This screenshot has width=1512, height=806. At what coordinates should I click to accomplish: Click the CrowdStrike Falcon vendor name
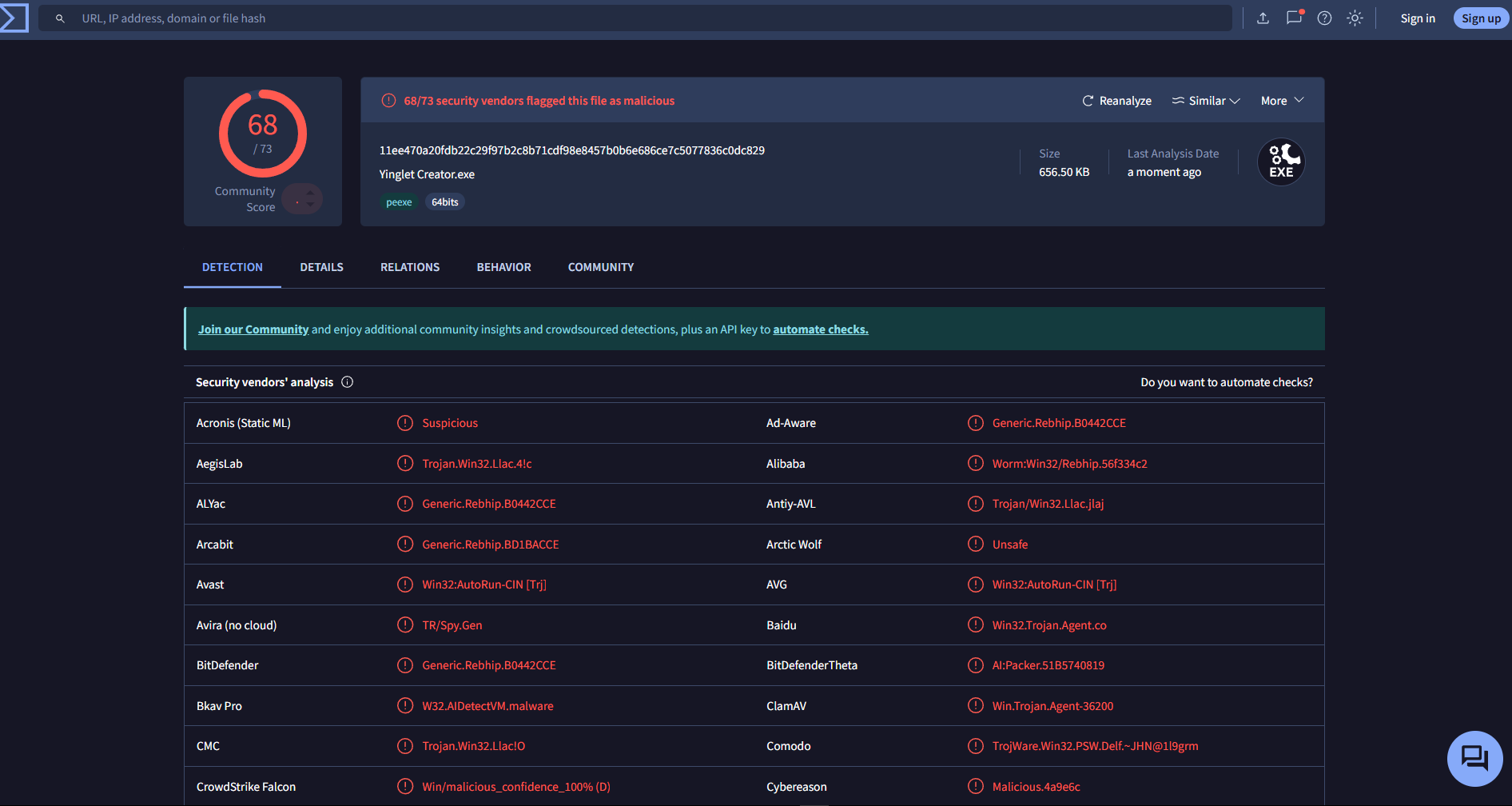click(246, 787)
